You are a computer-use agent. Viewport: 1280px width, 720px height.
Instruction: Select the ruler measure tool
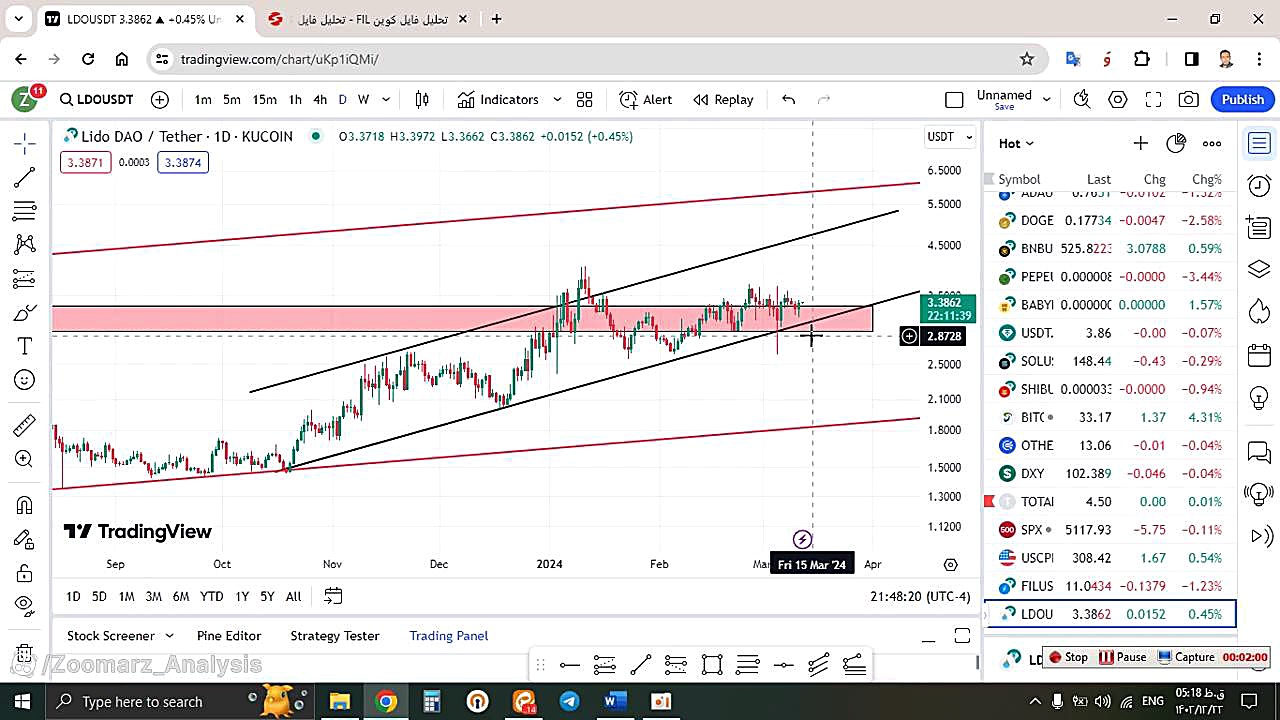[x=25, y=426]
